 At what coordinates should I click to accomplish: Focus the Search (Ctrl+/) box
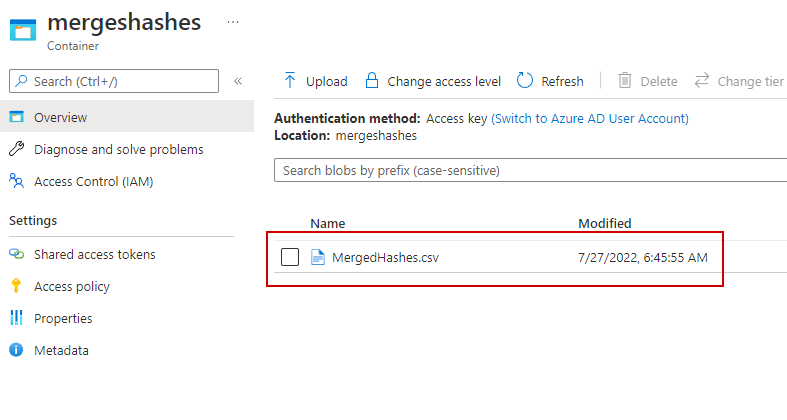pyautogui.click(x=114, y=81)
